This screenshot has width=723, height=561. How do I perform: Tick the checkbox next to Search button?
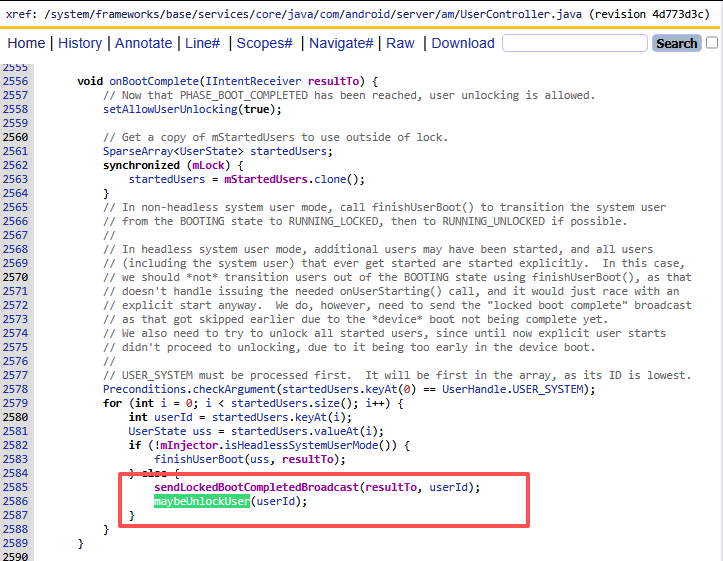pos(712,43)
